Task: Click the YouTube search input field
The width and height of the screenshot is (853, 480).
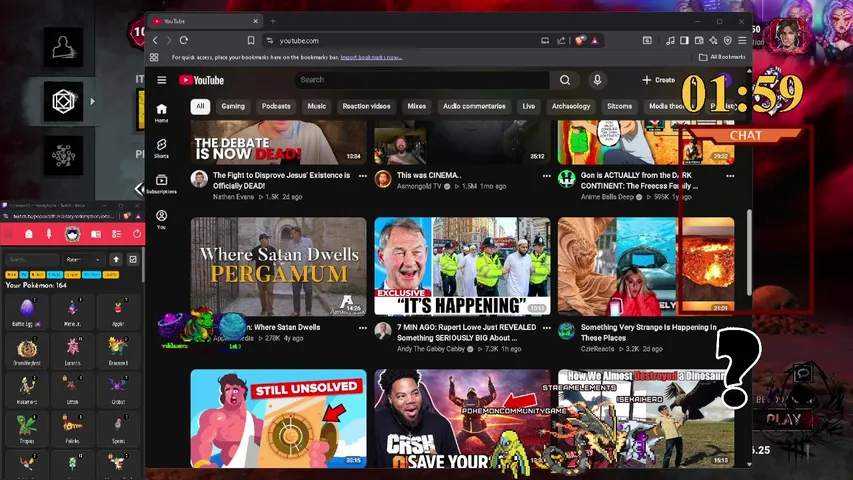Action: pos(422,80)
